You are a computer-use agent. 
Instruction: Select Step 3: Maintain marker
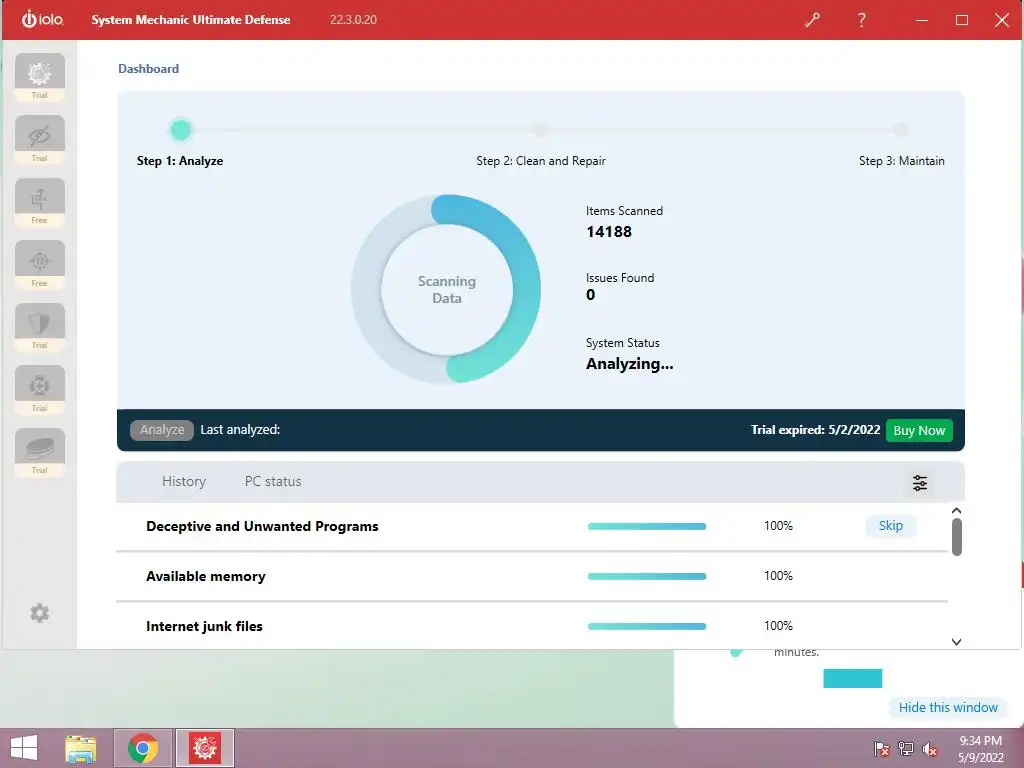pyautogui.click(x=901, y=129)
